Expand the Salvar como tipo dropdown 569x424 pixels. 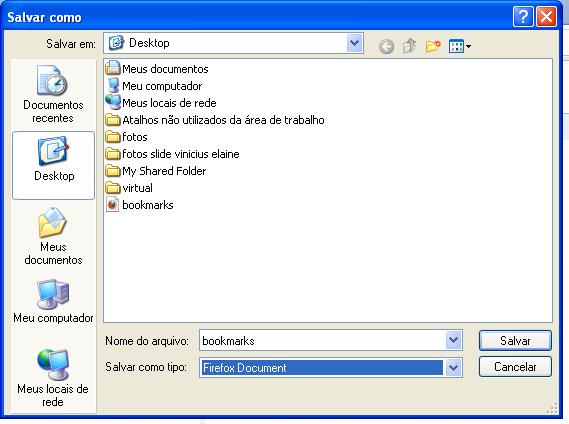pos(453,368)
